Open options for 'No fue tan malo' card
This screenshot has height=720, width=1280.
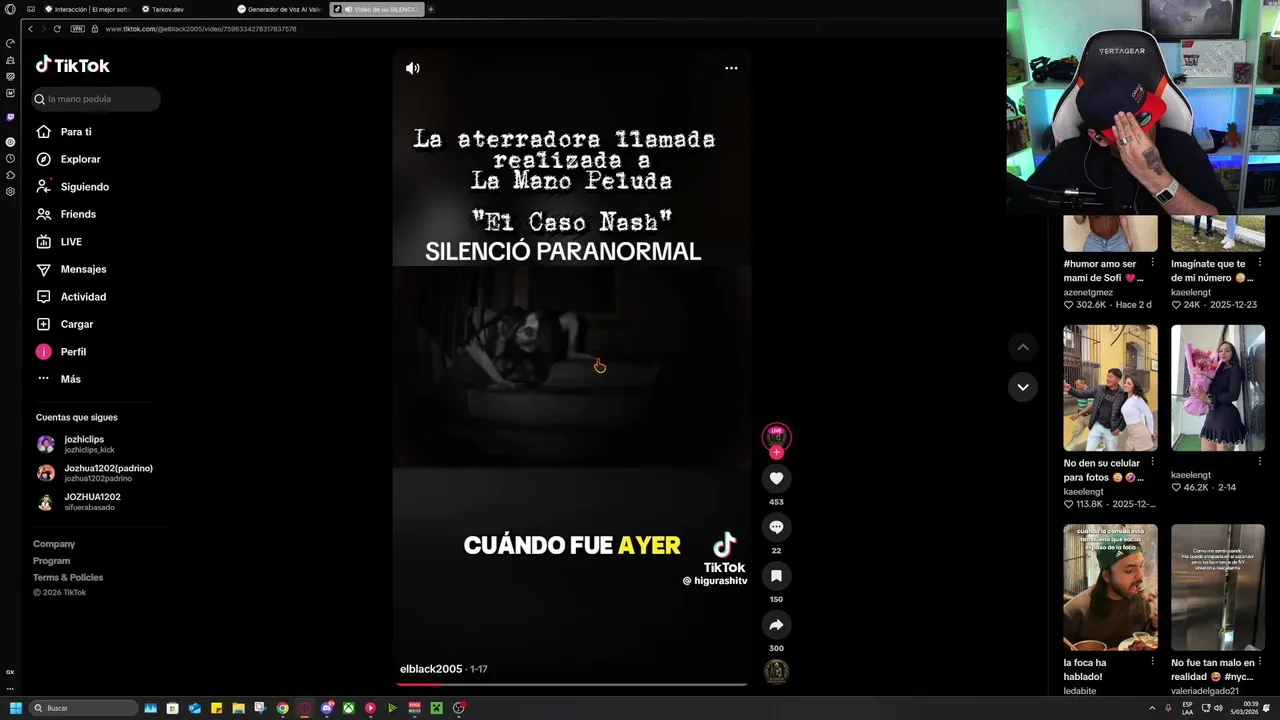point(1259,662)
